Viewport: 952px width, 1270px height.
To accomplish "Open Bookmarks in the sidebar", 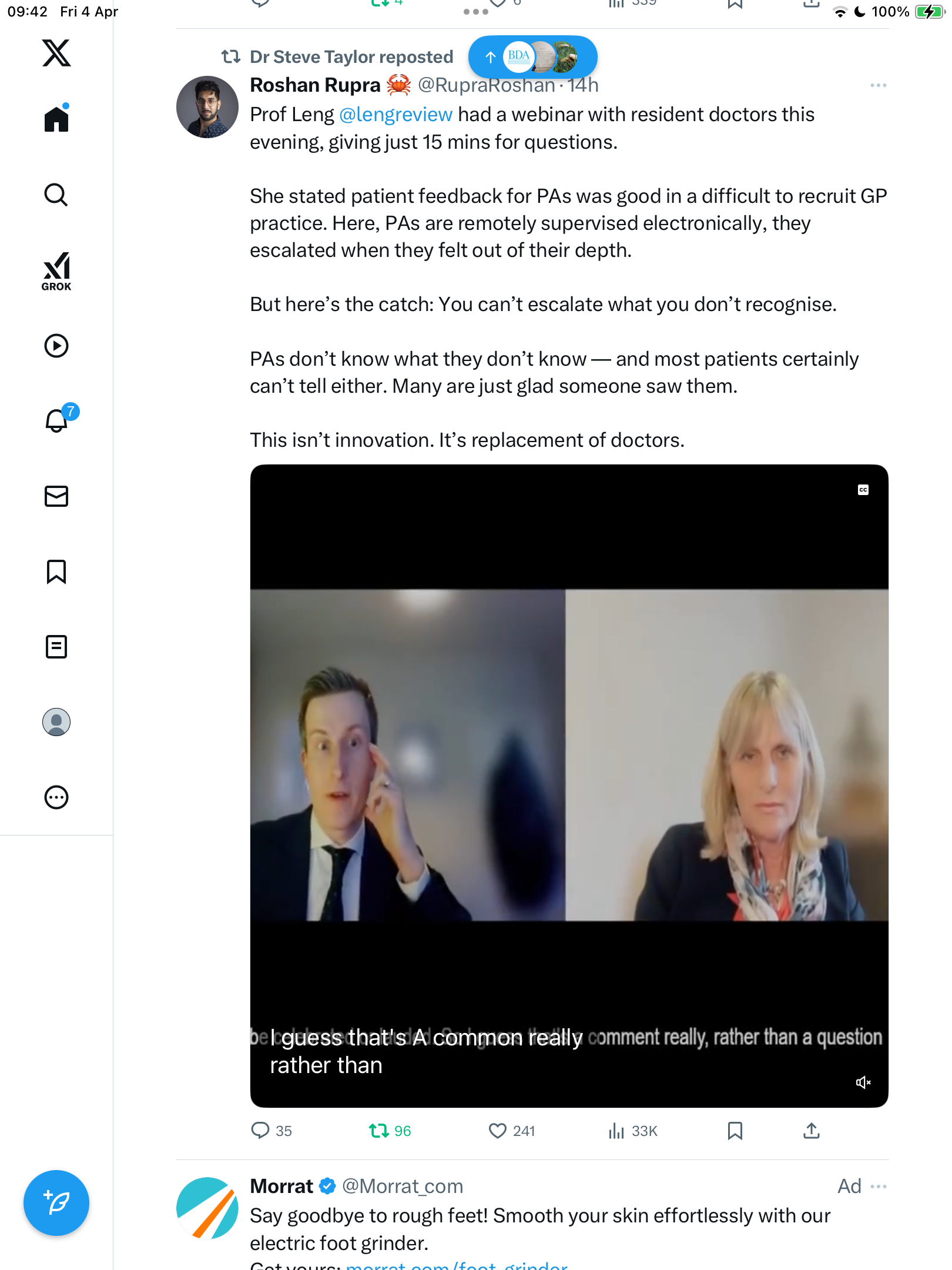I will [x=56, y=571].
